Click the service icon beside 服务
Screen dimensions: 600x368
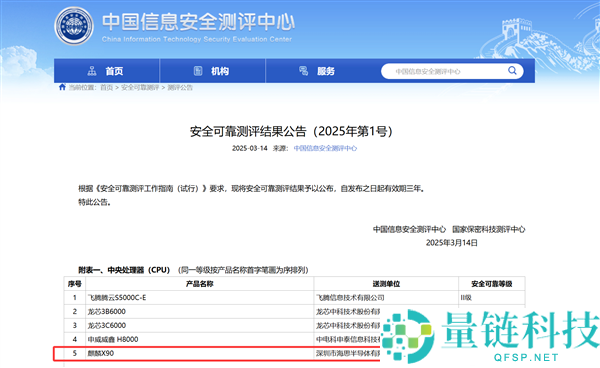click(x=303, y=71)
